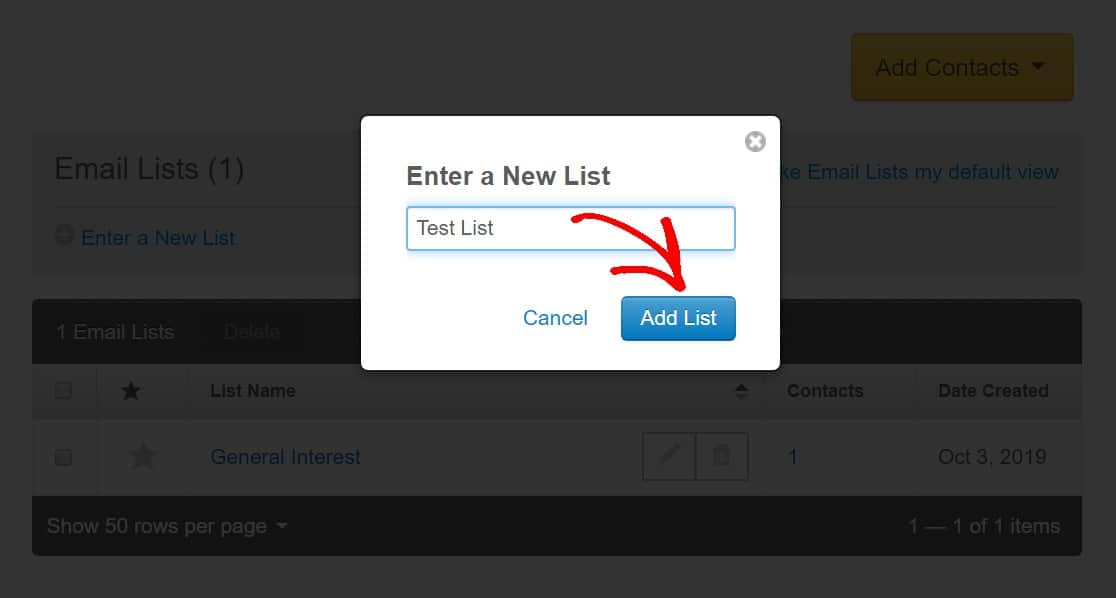Image resolution: width=1116 pixels, height=598 pixels.
Task: Click the Add List button
Action: [x=678, y=318]
